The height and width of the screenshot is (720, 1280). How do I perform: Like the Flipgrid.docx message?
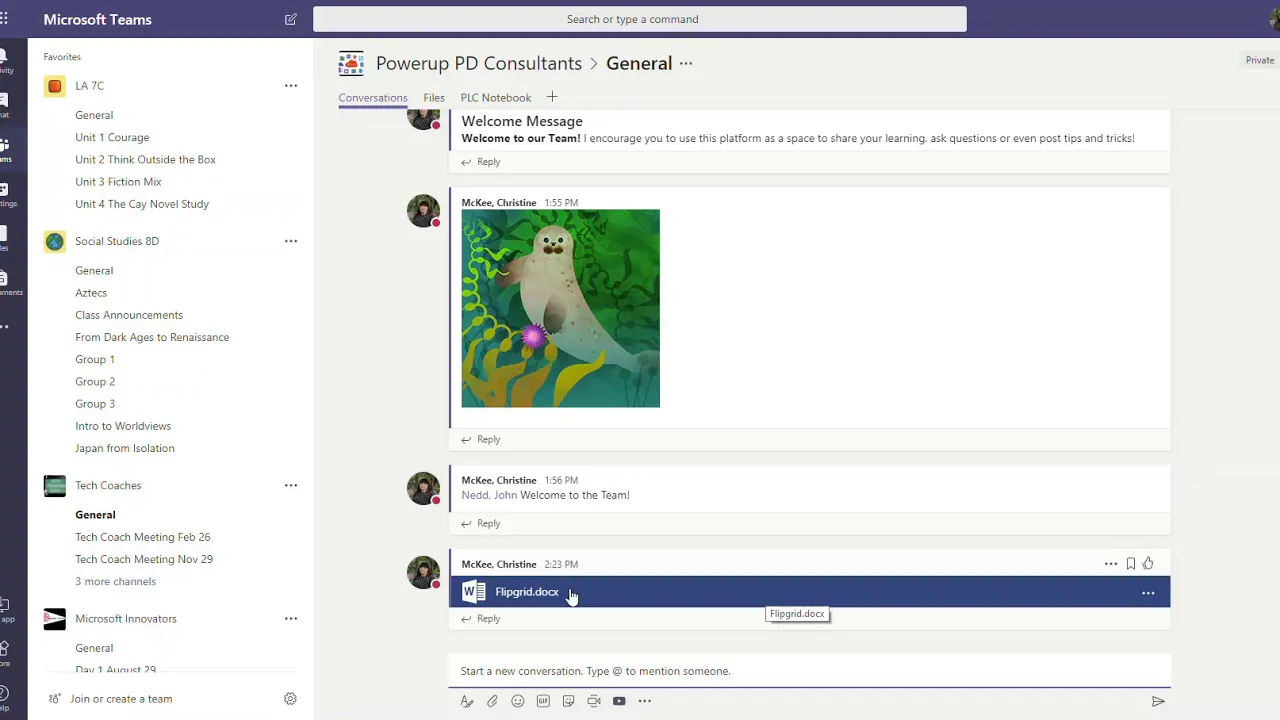click(1148, 564)
